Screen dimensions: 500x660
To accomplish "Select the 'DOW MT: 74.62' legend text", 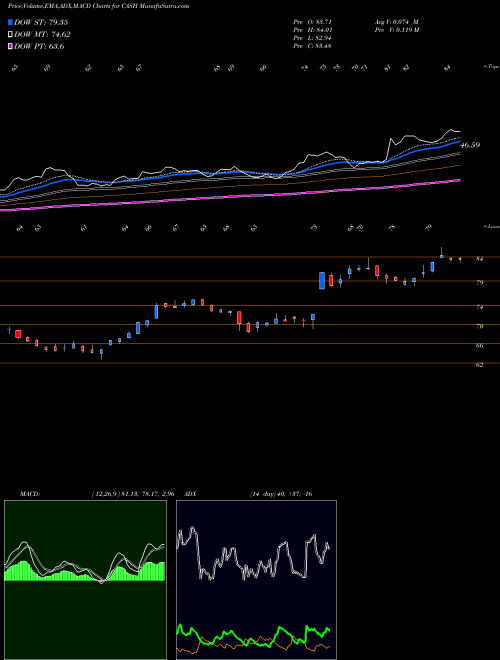I will coord(42,35).
